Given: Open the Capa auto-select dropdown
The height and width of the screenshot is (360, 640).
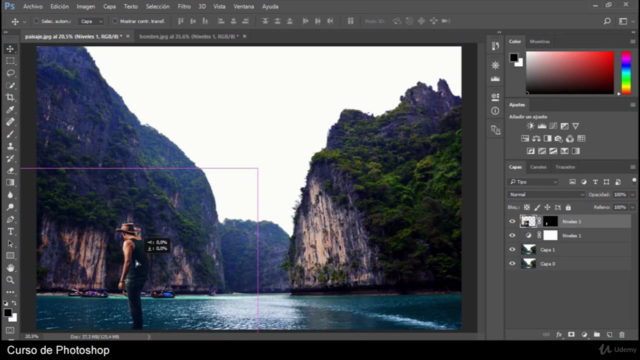Looking at the screenshot, I should coord(91,21).
